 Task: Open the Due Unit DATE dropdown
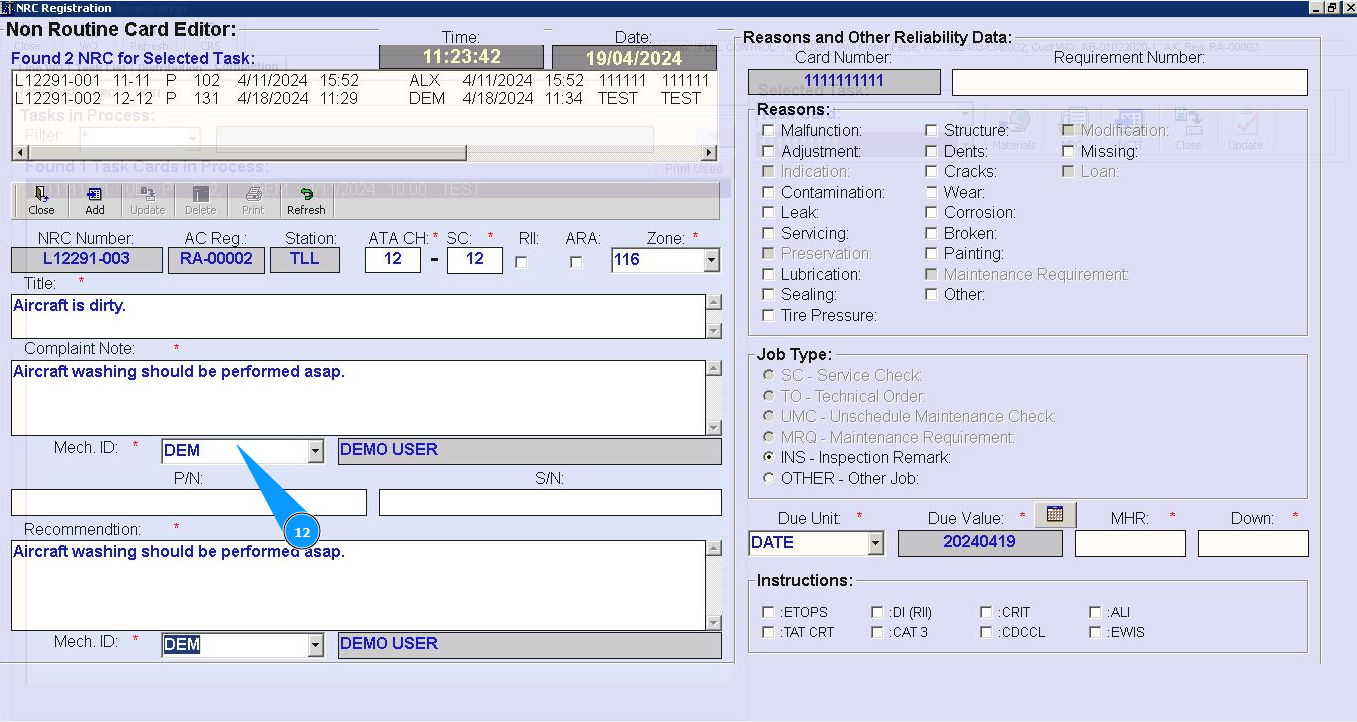(876, 543)
